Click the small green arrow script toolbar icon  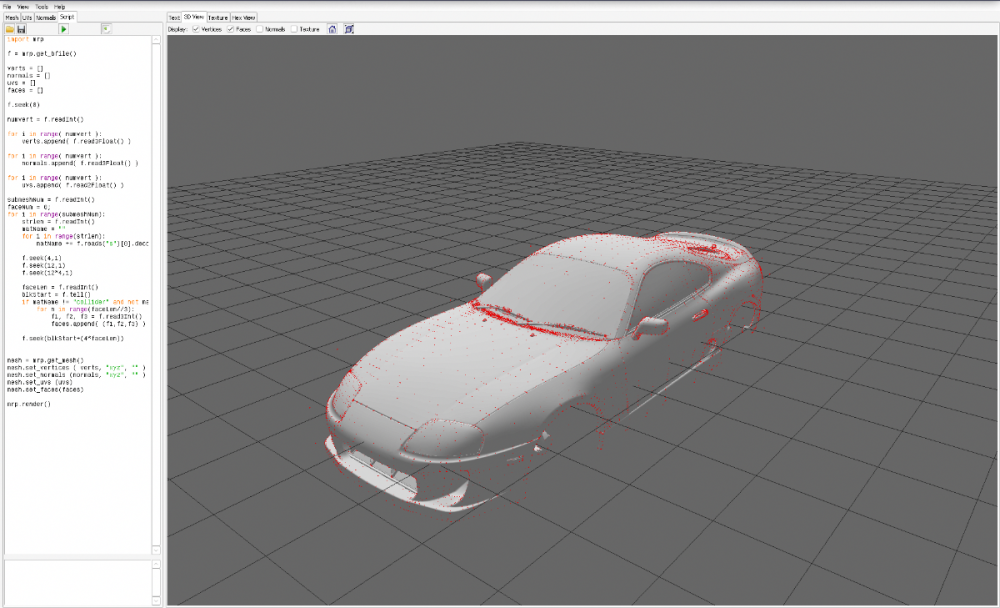[107, 29]
